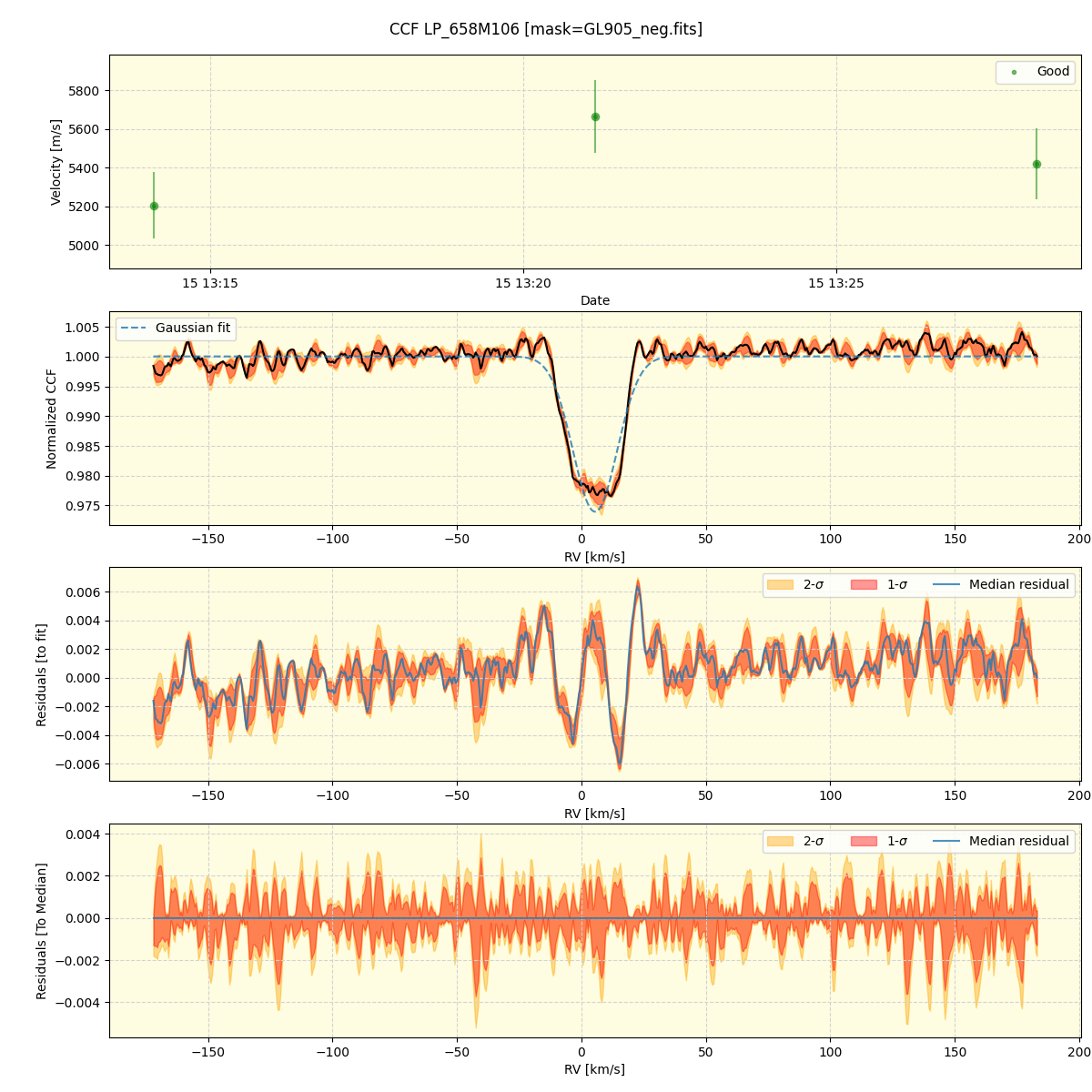The height and width of the screenshot is (1092, 1092).
Task: Click the 1-σ red swatch in residuals-to-fit legend
Action: click(864, 585)
